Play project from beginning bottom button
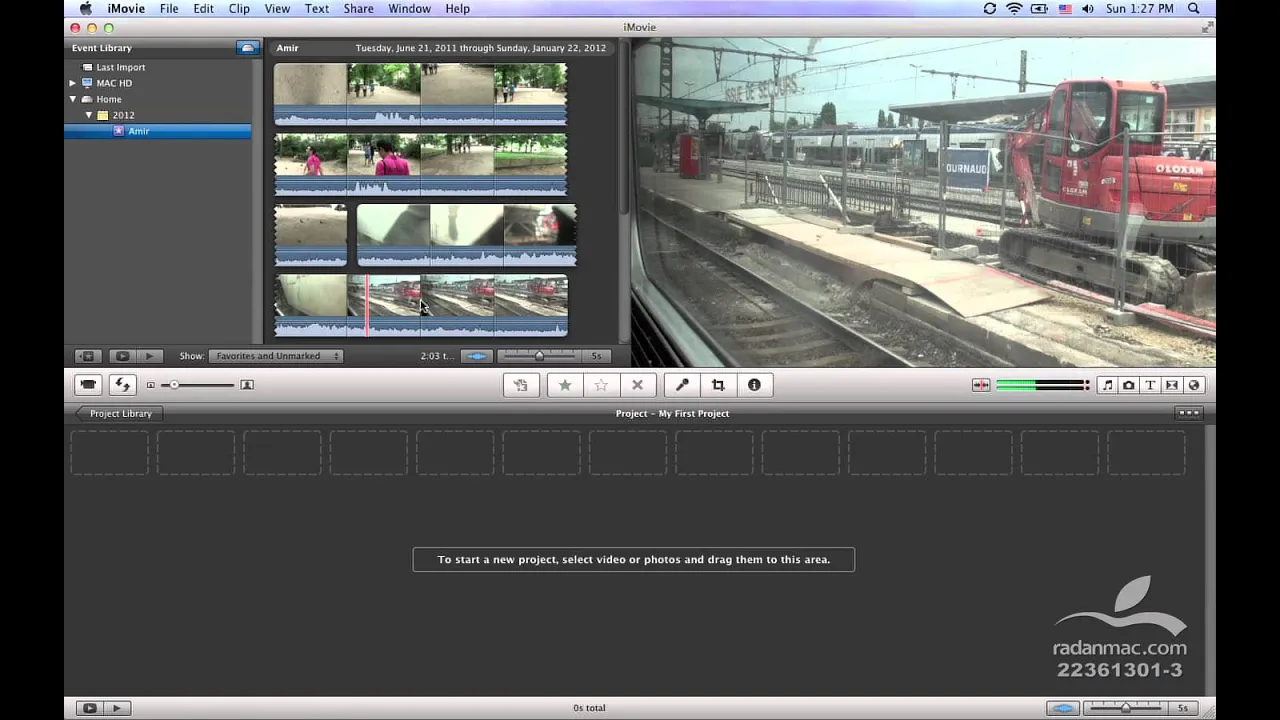 116,708
